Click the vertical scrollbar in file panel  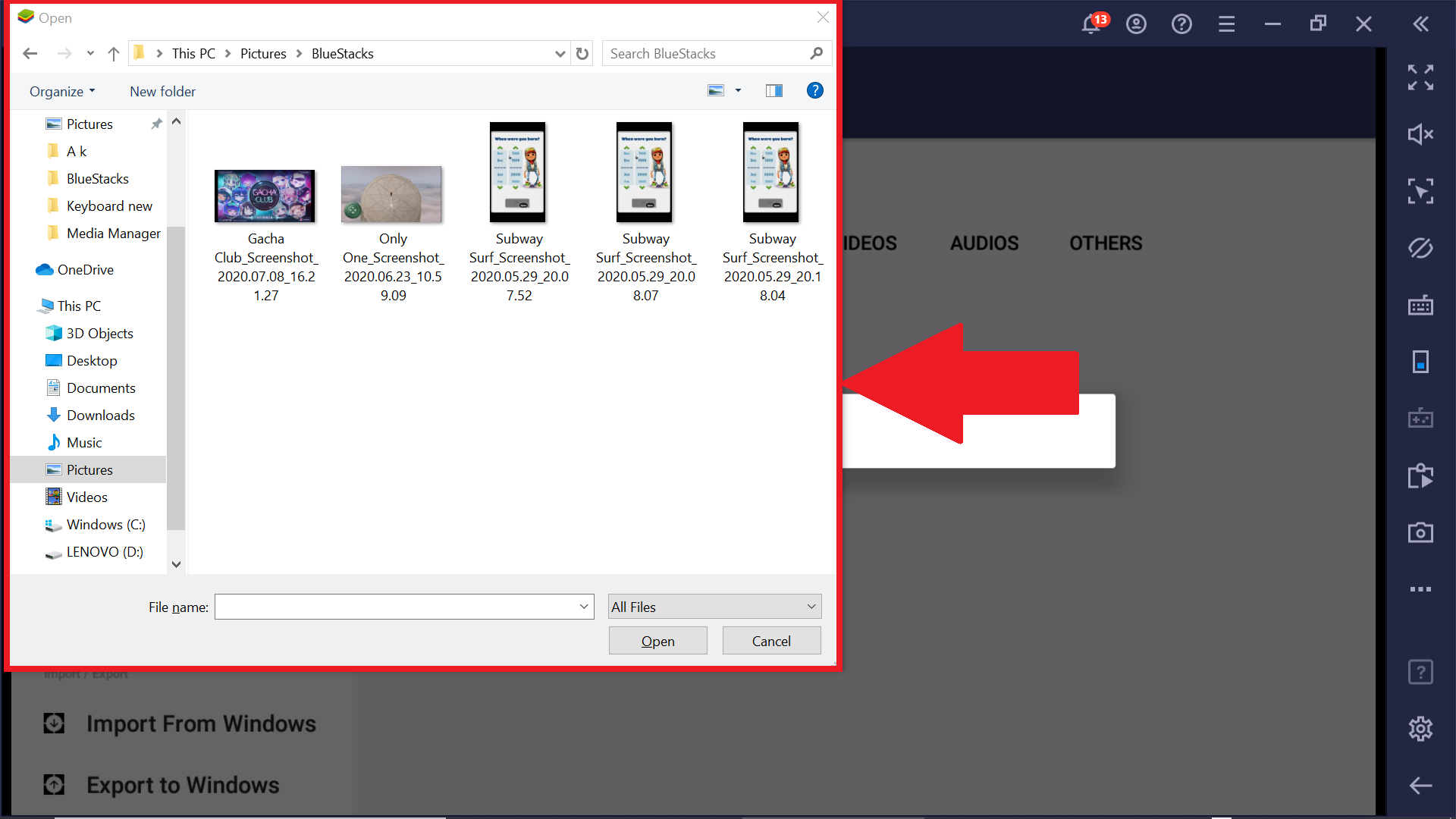(176, 340)
